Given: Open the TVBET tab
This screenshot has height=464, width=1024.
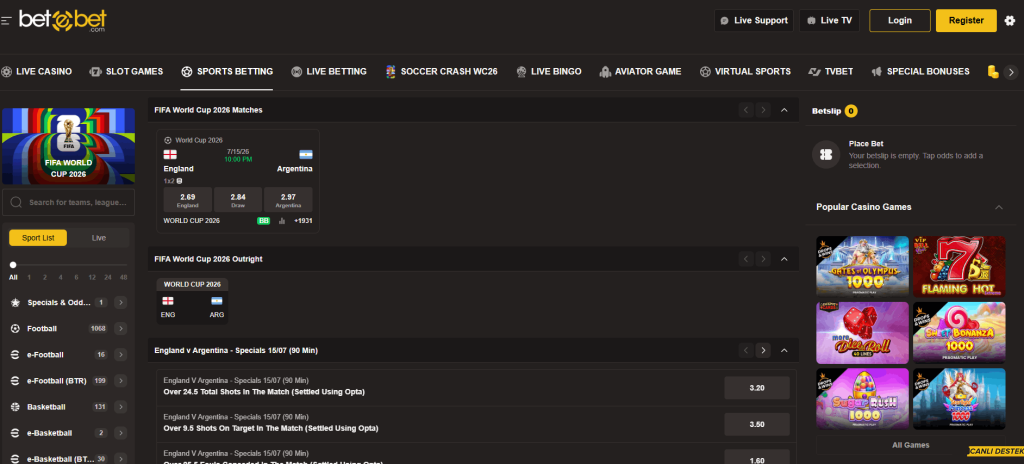Looking at the screenshot, I should coord(831,72).
